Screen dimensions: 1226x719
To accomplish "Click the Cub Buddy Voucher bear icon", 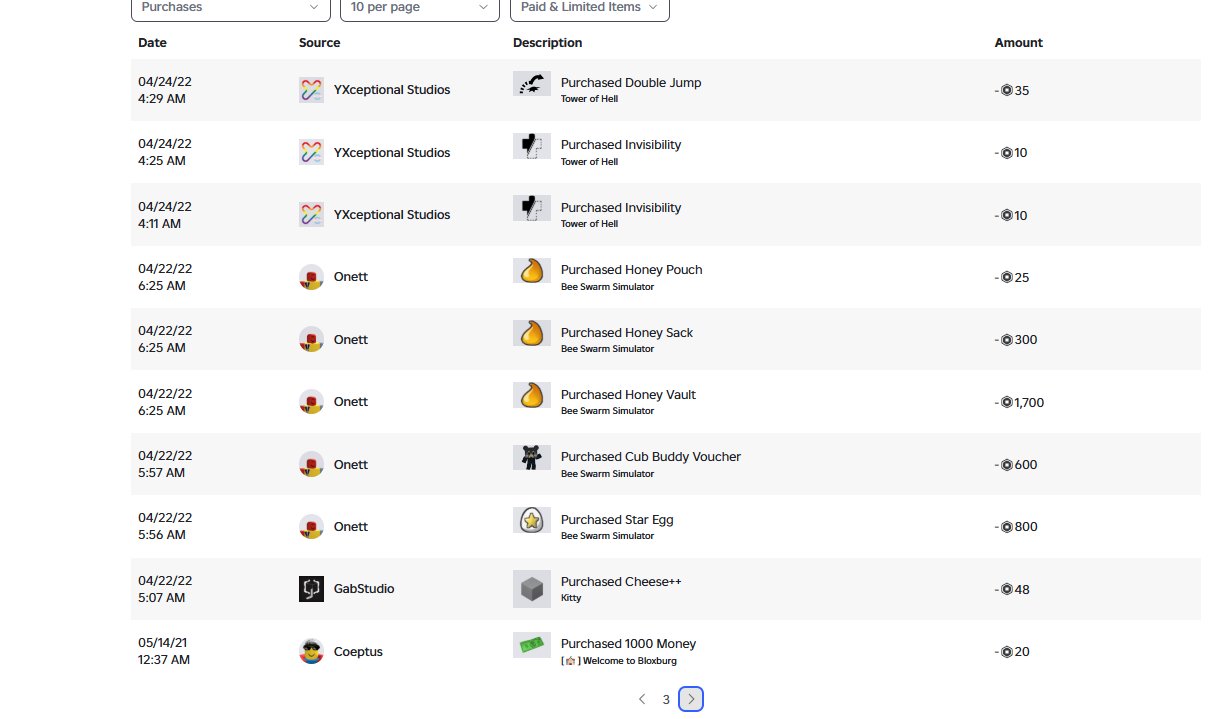I will coord(532,458).
